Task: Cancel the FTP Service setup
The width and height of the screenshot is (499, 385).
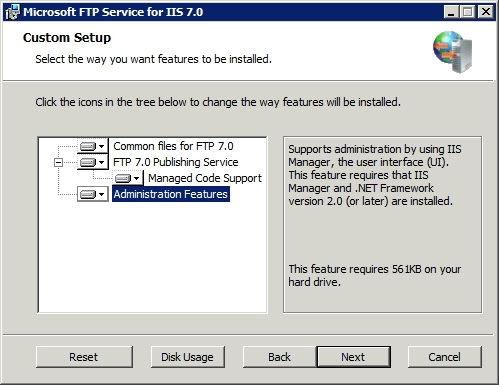Action: pyautogui.click(x=445, y=357)
